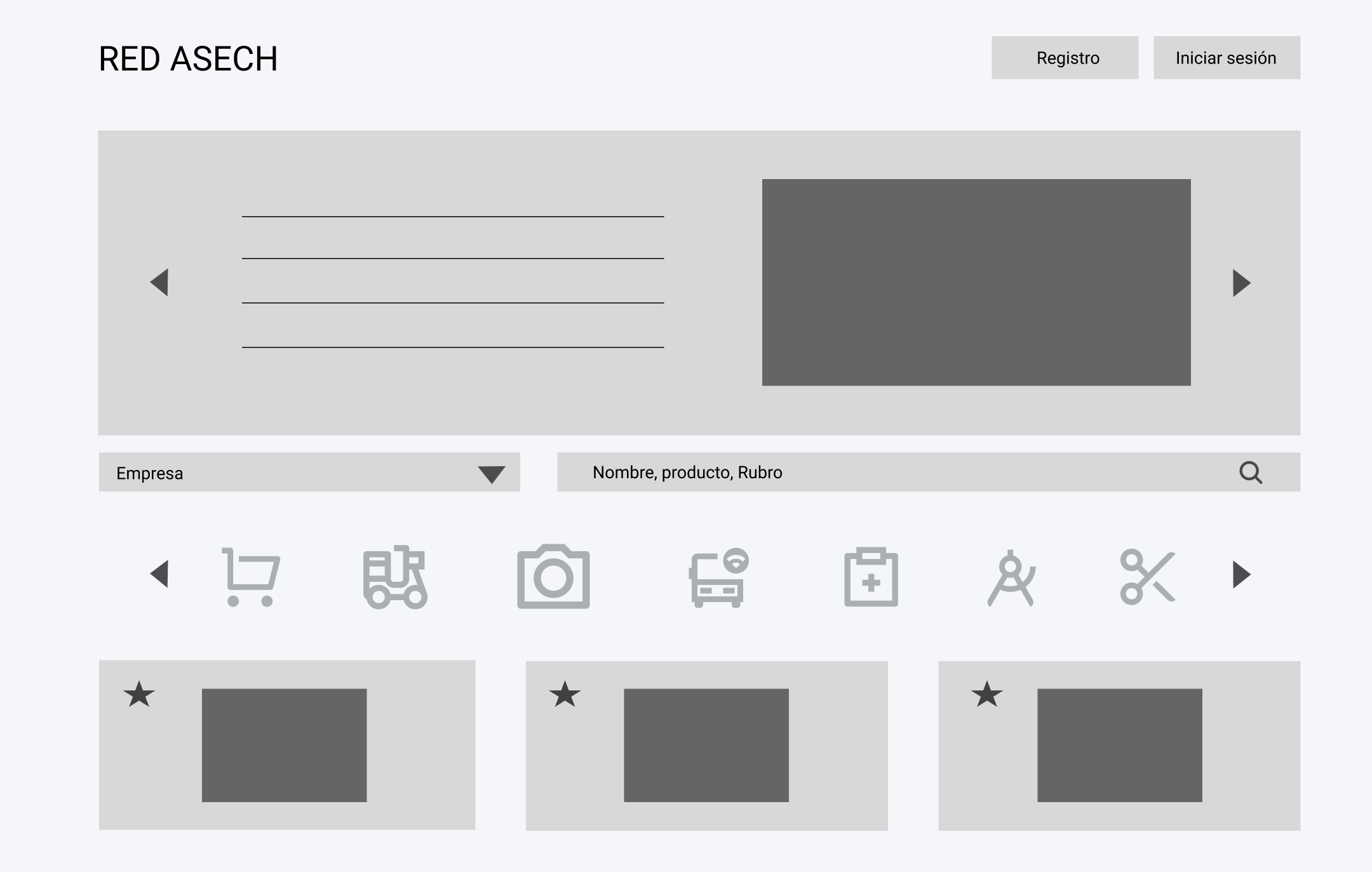Advance banner carousel with right arrow
1372x872 pixels.
click(x=1242, y=283)
